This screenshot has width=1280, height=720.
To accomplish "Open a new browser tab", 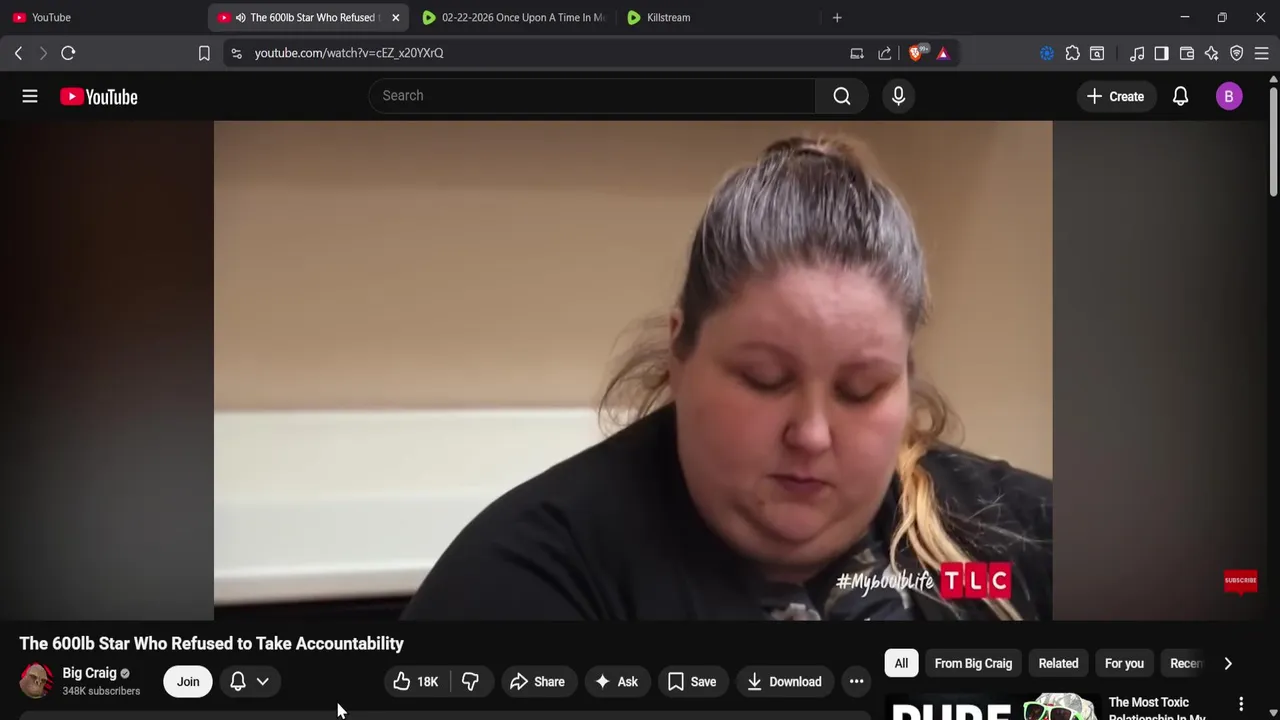I will point(837,17).
